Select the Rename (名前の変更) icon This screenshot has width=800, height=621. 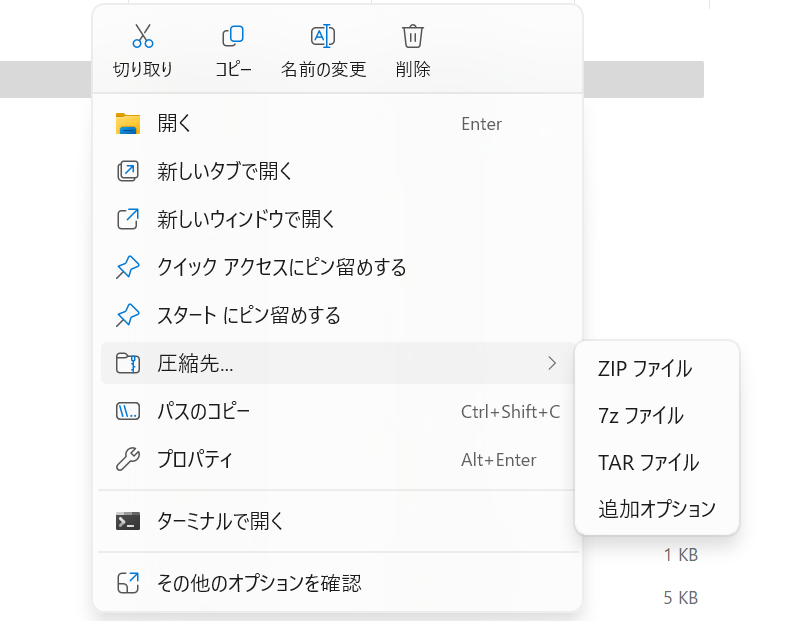(x=323, y=37)
